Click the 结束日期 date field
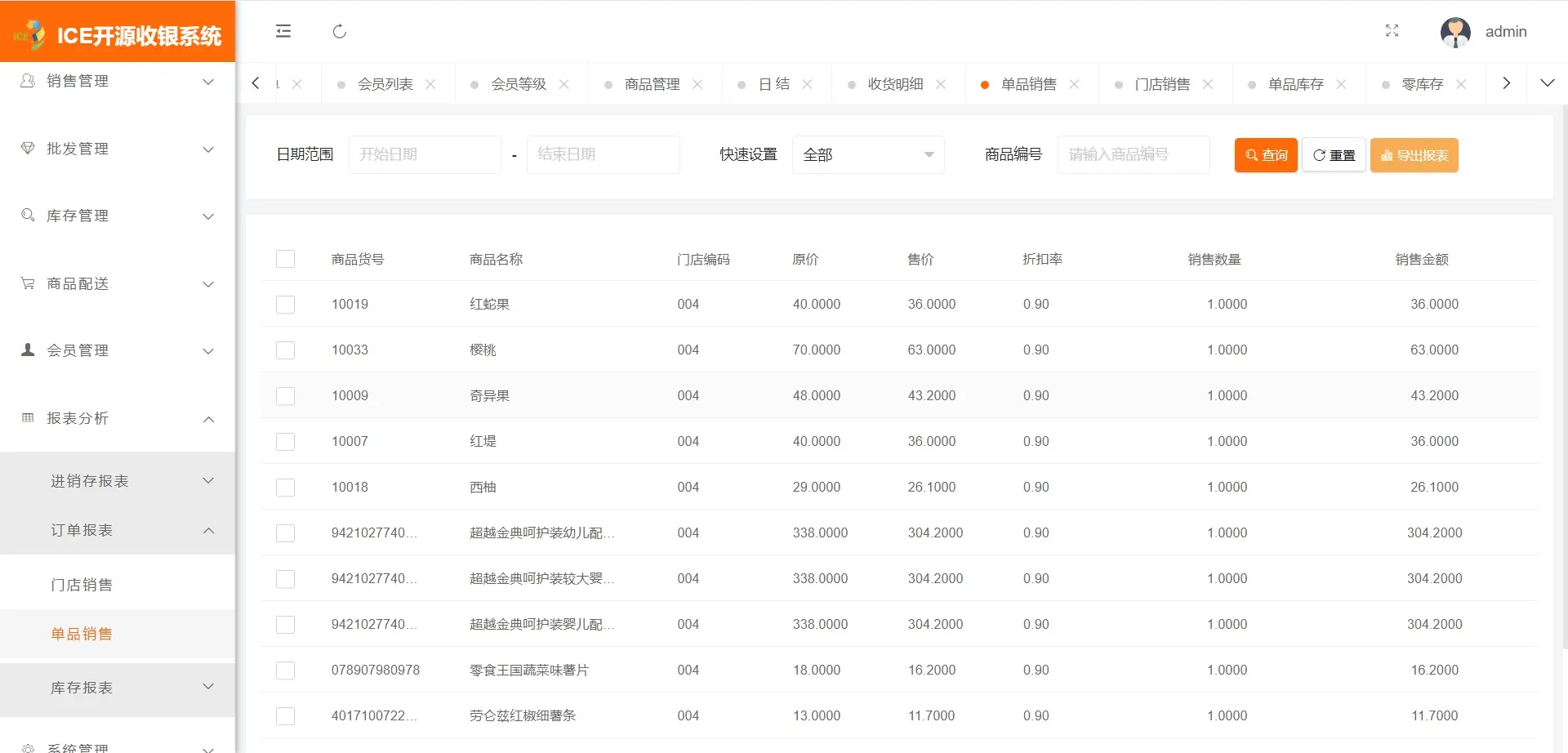 pos(603,154)
